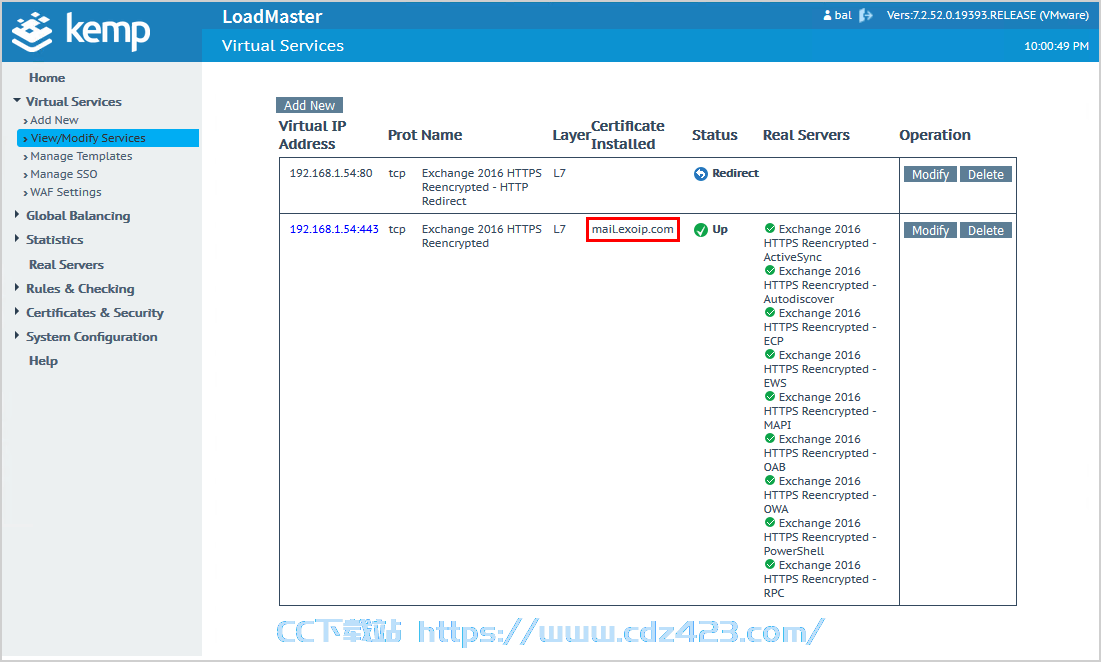The width and height of the screenshot is (1101, 662).
Task: Click the Certificate Installed column header
Action: 628,135
